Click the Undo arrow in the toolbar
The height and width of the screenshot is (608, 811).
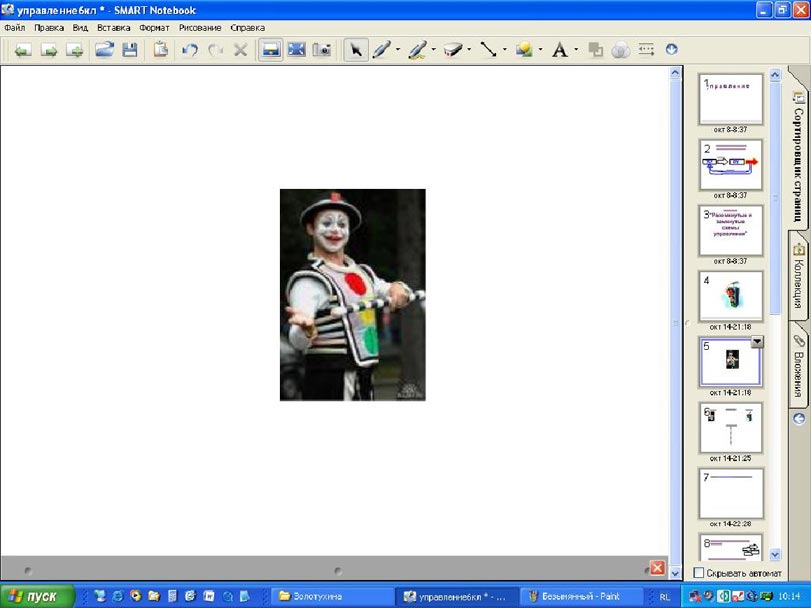(190, 50)
